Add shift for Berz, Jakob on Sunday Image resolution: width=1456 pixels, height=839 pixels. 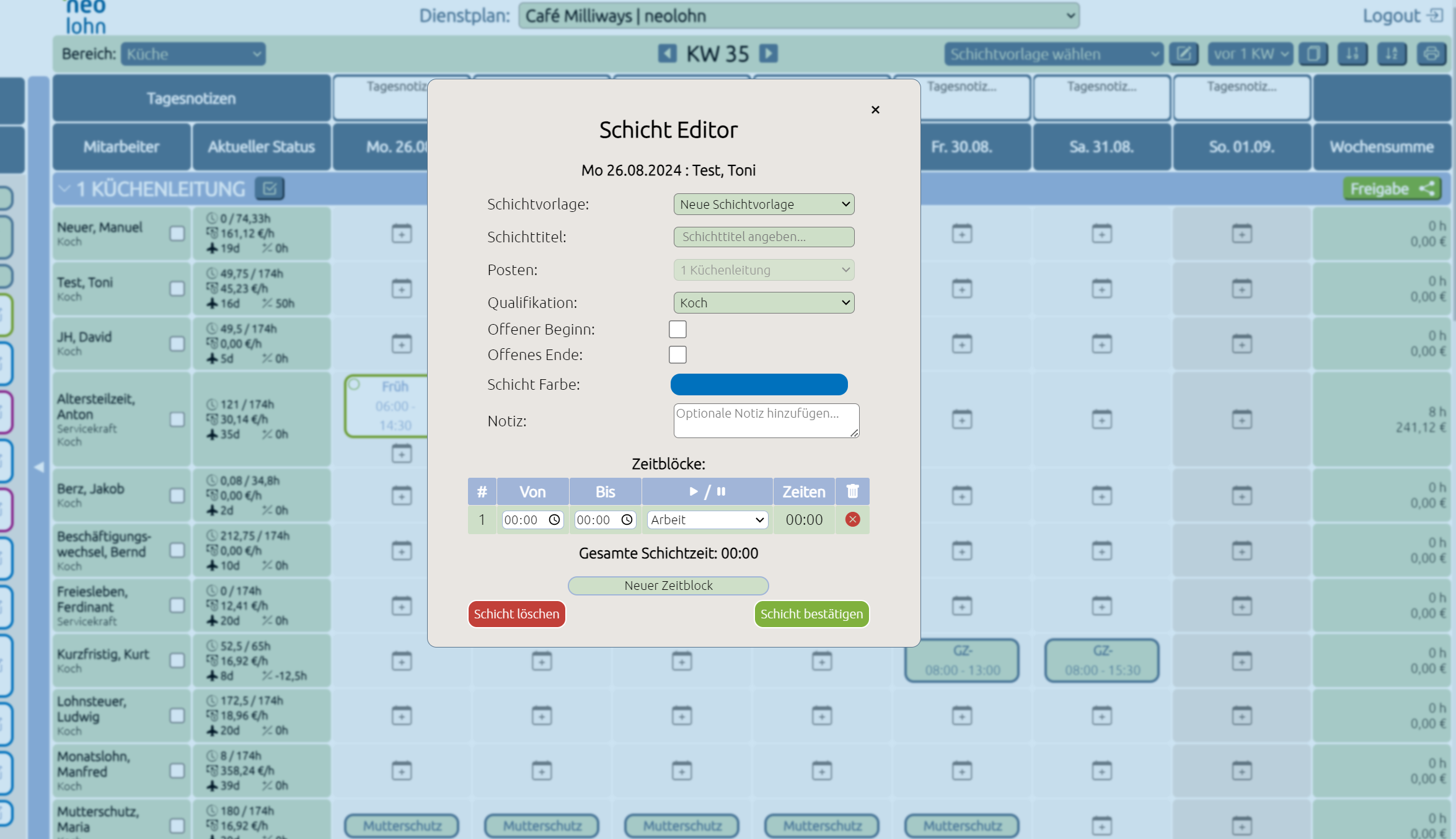pos(1242,495)
